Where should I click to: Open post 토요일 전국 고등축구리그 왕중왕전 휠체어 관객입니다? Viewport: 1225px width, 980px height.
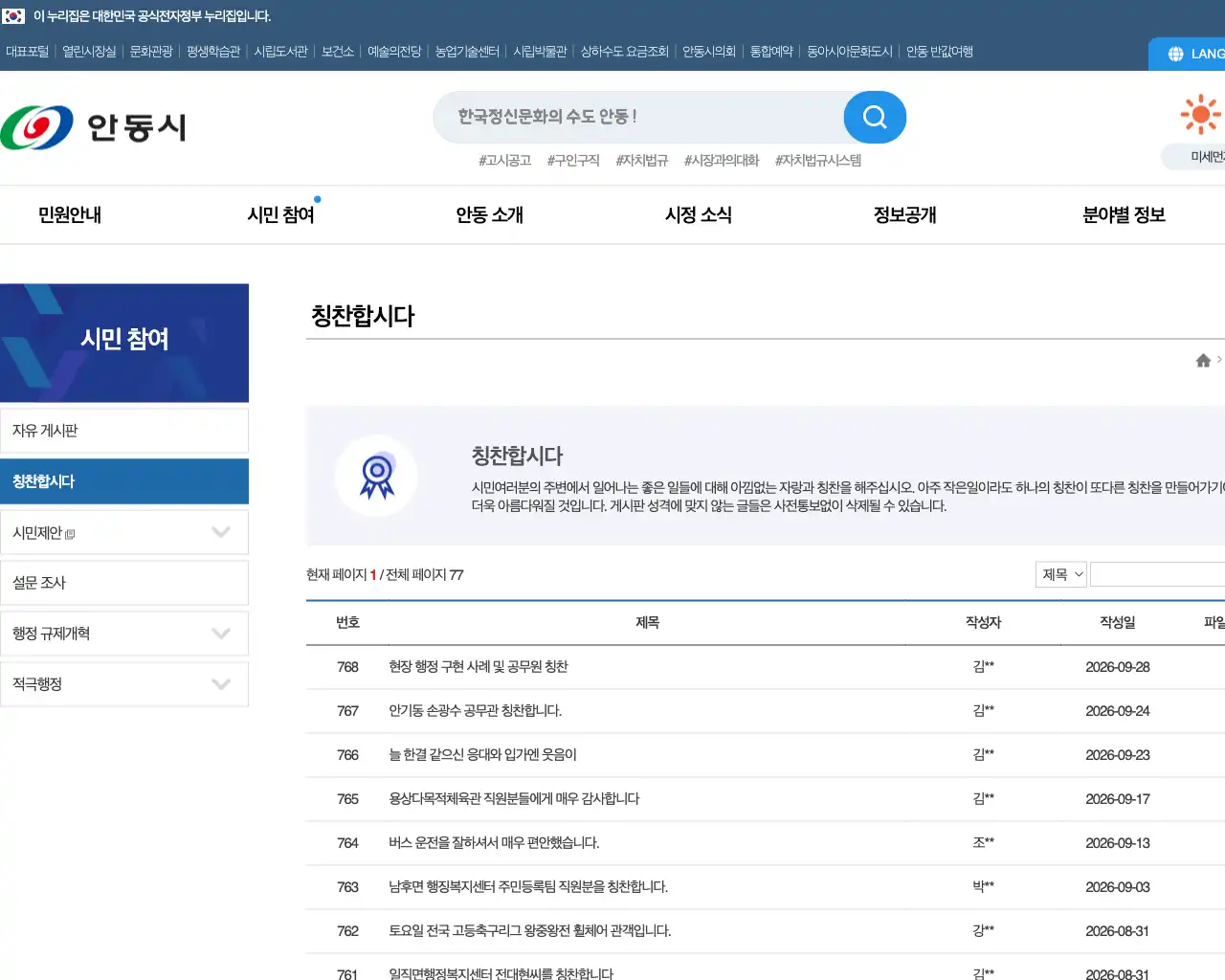(530, 931)
